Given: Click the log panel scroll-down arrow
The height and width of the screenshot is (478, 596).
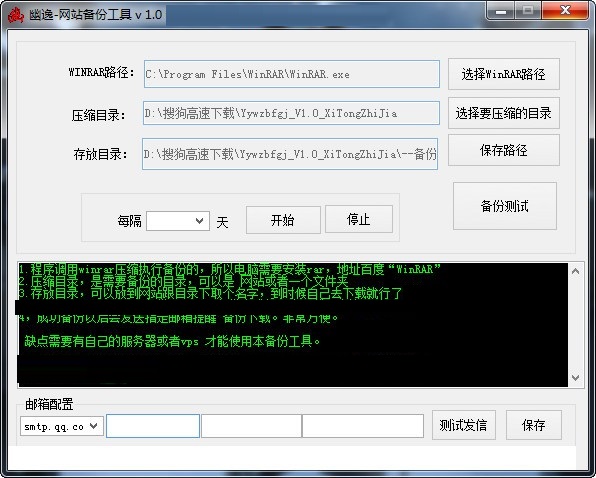Looking at the screenshot, I should point(575,377).
